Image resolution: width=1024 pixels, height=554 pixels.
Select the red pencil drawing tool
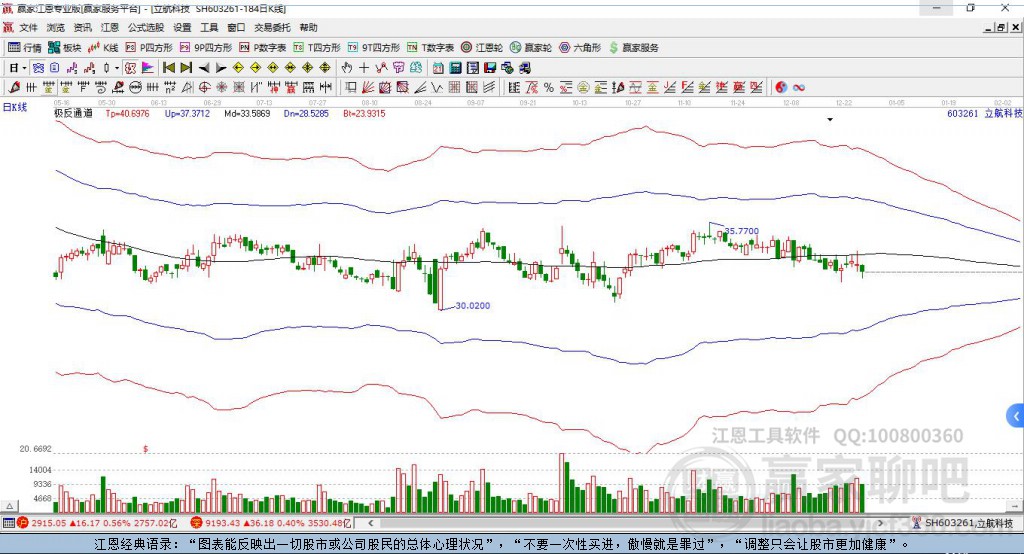[x=14, y=87]
